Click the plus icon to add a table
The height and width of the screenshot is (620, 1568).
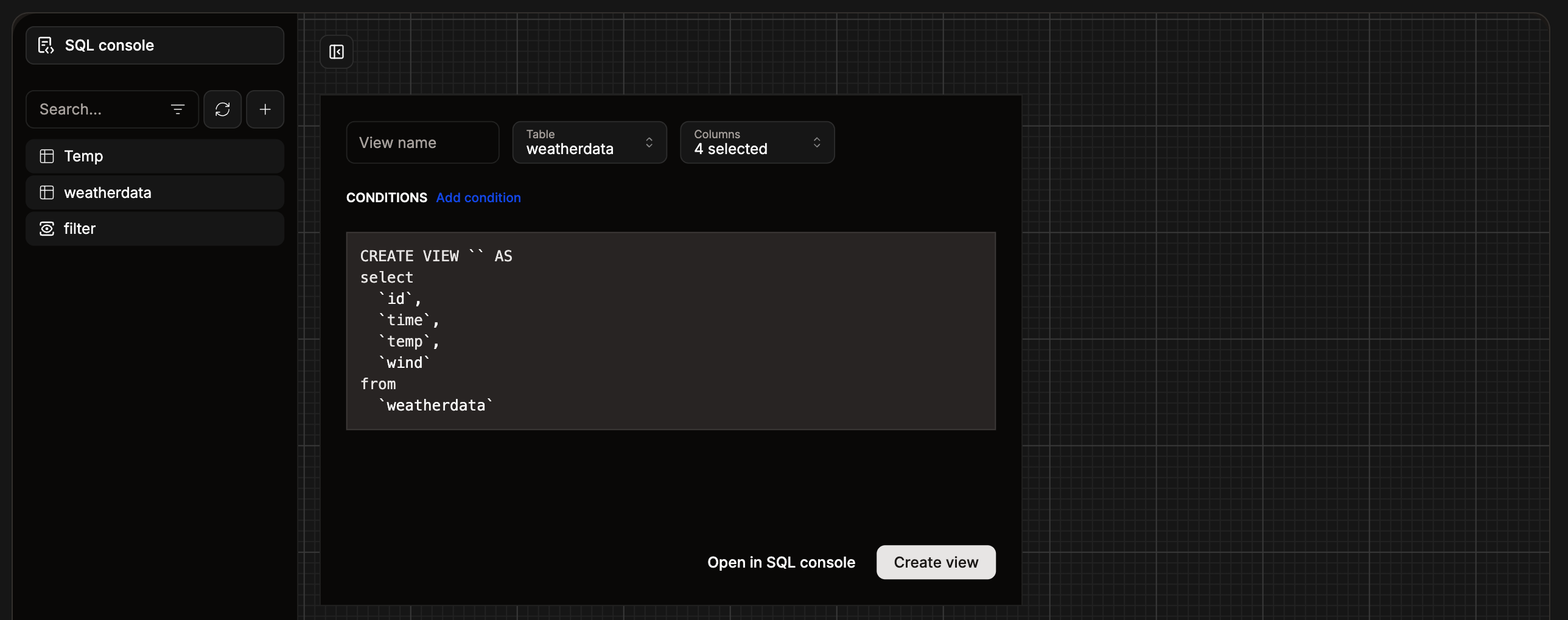coord(265,109)
